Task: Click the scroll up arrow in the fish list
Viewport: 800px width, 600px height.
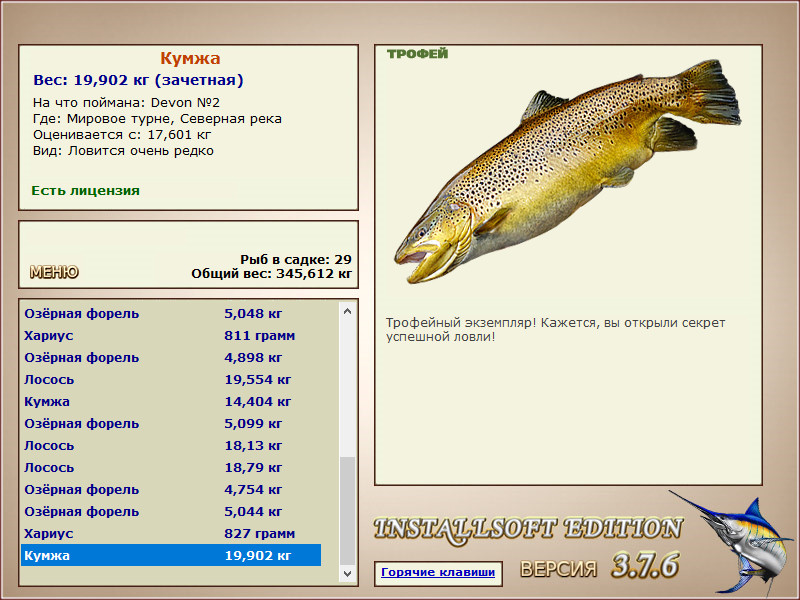Action: click(347, 311)
